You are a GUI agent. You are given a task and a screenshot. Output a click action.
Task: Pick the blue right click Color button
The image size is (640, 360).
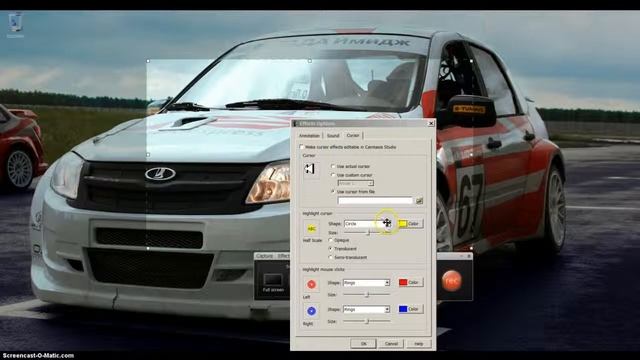pyautogui.click(x=410, y=309)
